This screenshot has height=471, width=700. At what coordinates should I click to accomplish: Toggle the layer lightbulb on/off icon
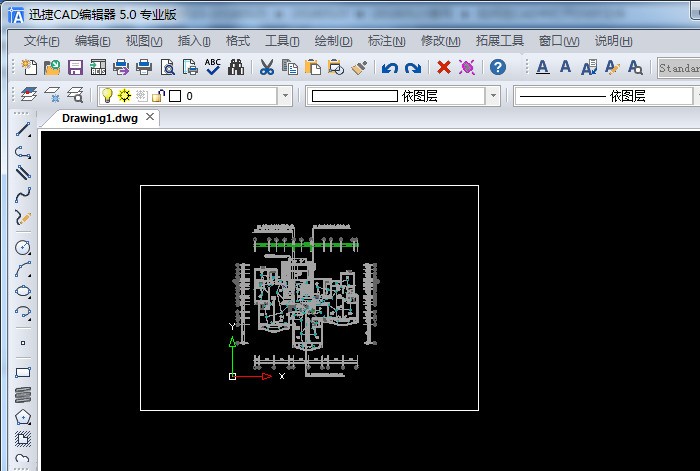(107, 96)
